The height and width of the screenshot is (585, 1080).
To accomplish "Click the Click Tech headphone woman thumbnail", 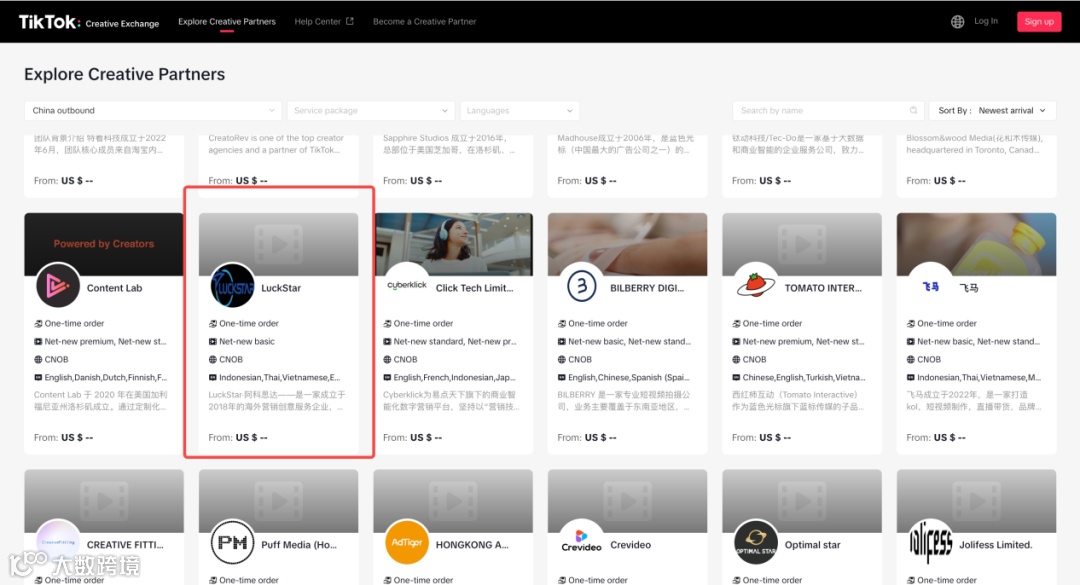I will click(453, 244).
